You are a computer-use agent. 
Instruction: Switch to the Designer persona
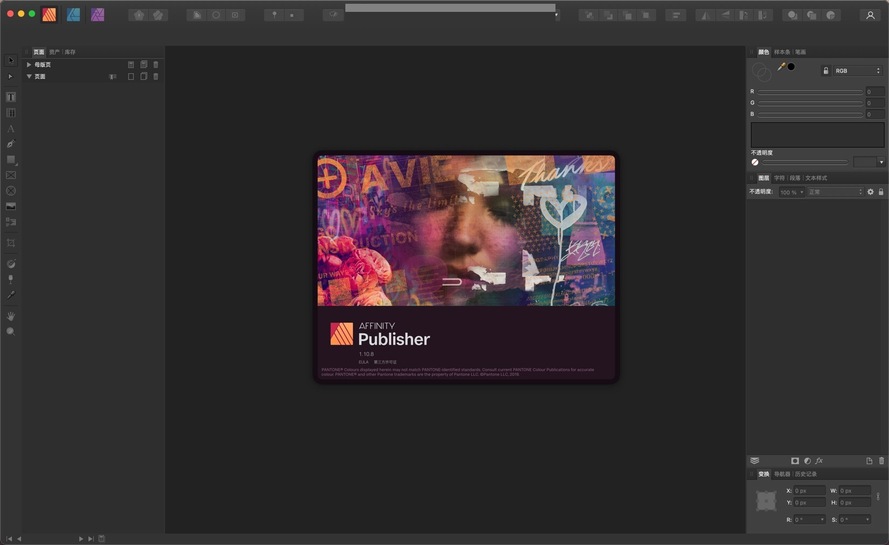click(73, 15)
